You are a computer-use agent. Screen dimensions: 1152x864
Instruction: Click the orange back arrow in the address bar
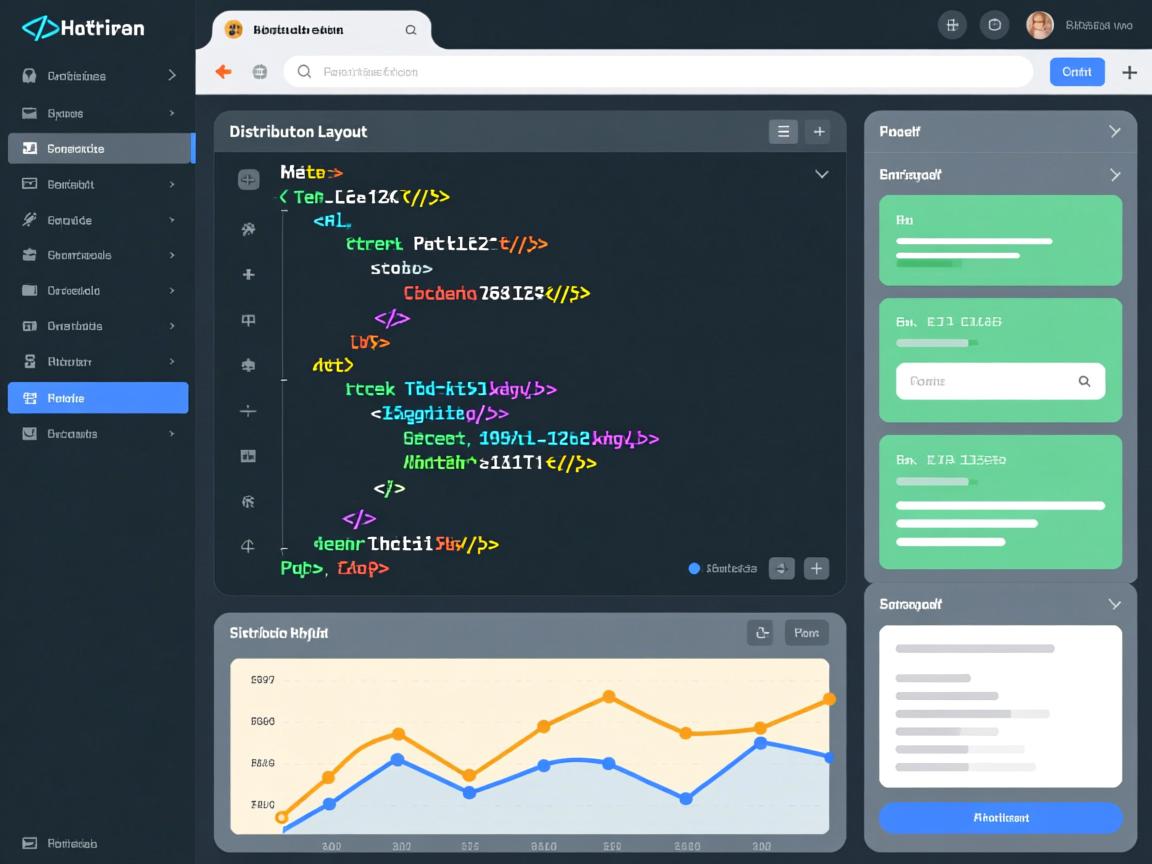pos(224,72)
